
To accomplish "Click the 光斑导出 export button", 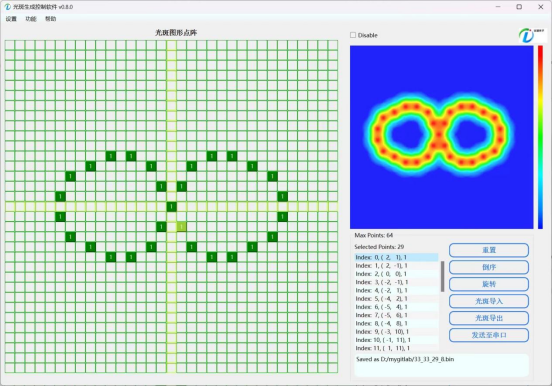I will point(489,318).
